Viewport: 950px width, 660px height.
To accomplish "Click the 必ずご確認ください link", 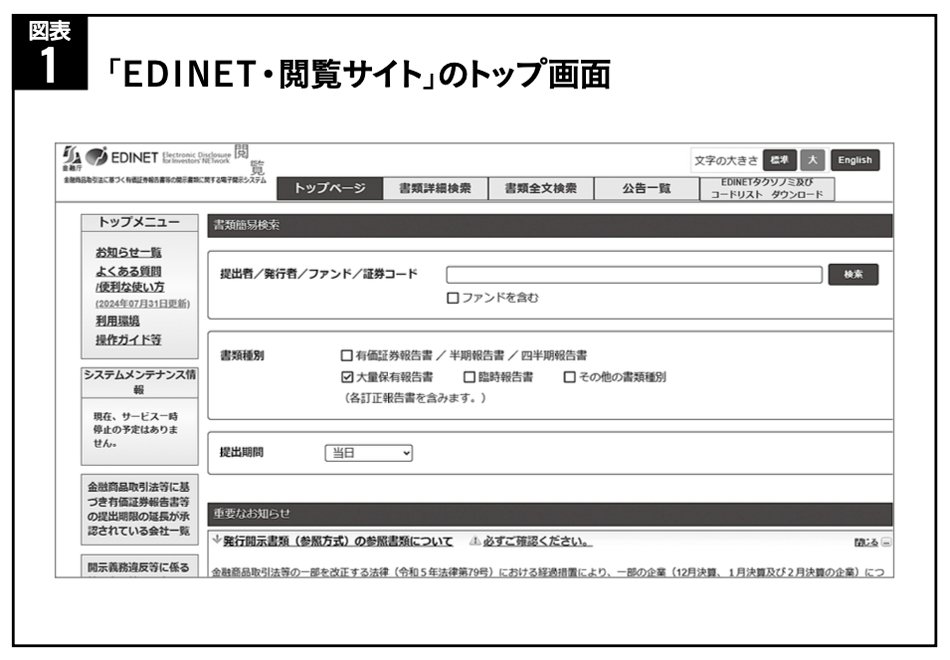I will point(537,541).
